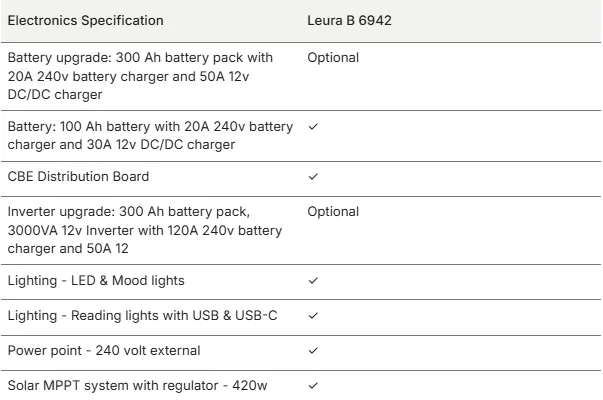Click the CBE Distribution Board label
This screenshot has width=603, height=400.
click(78, 177)
